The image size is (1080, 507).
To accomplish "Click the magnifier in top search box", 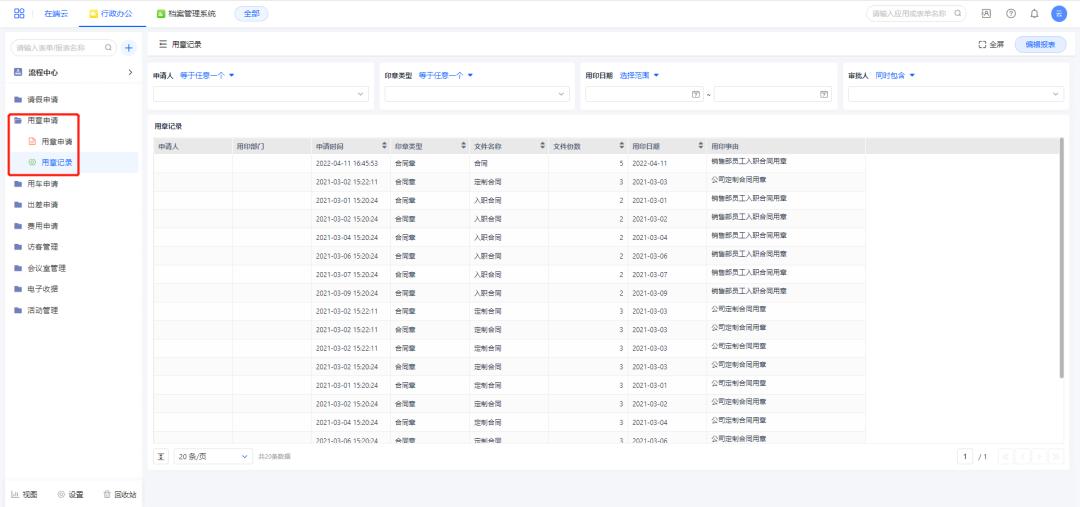I will tap(957, 13).
